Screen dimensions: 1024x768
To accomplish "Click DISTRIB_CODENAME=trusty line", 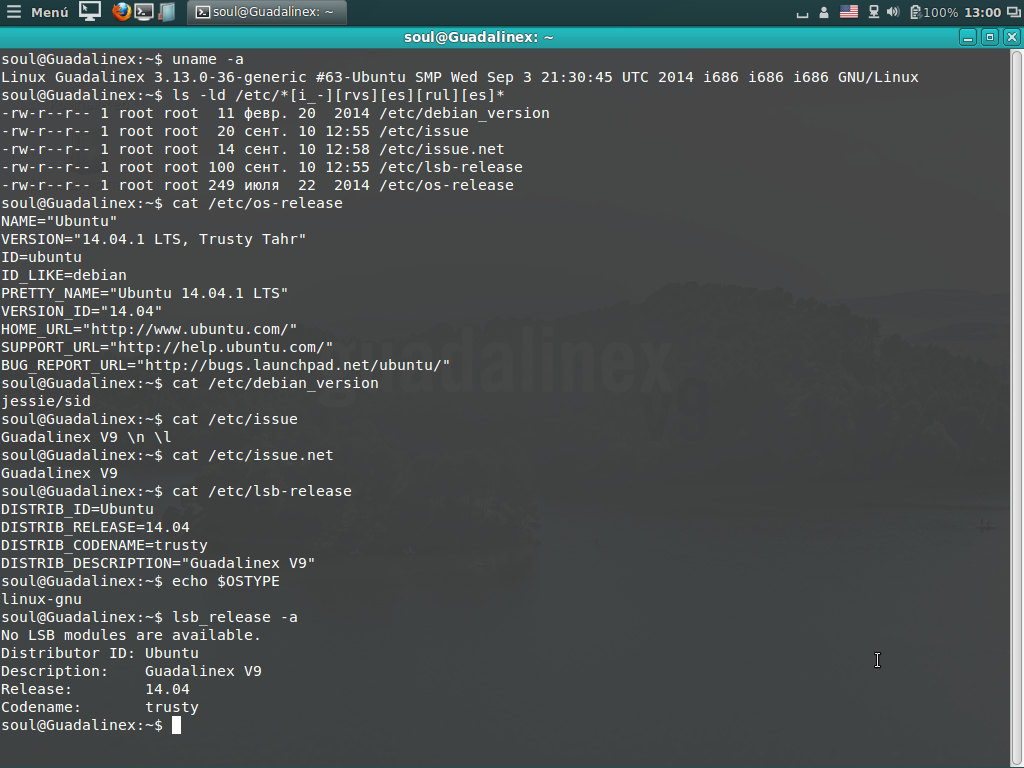I will click(x=104, y=545).
